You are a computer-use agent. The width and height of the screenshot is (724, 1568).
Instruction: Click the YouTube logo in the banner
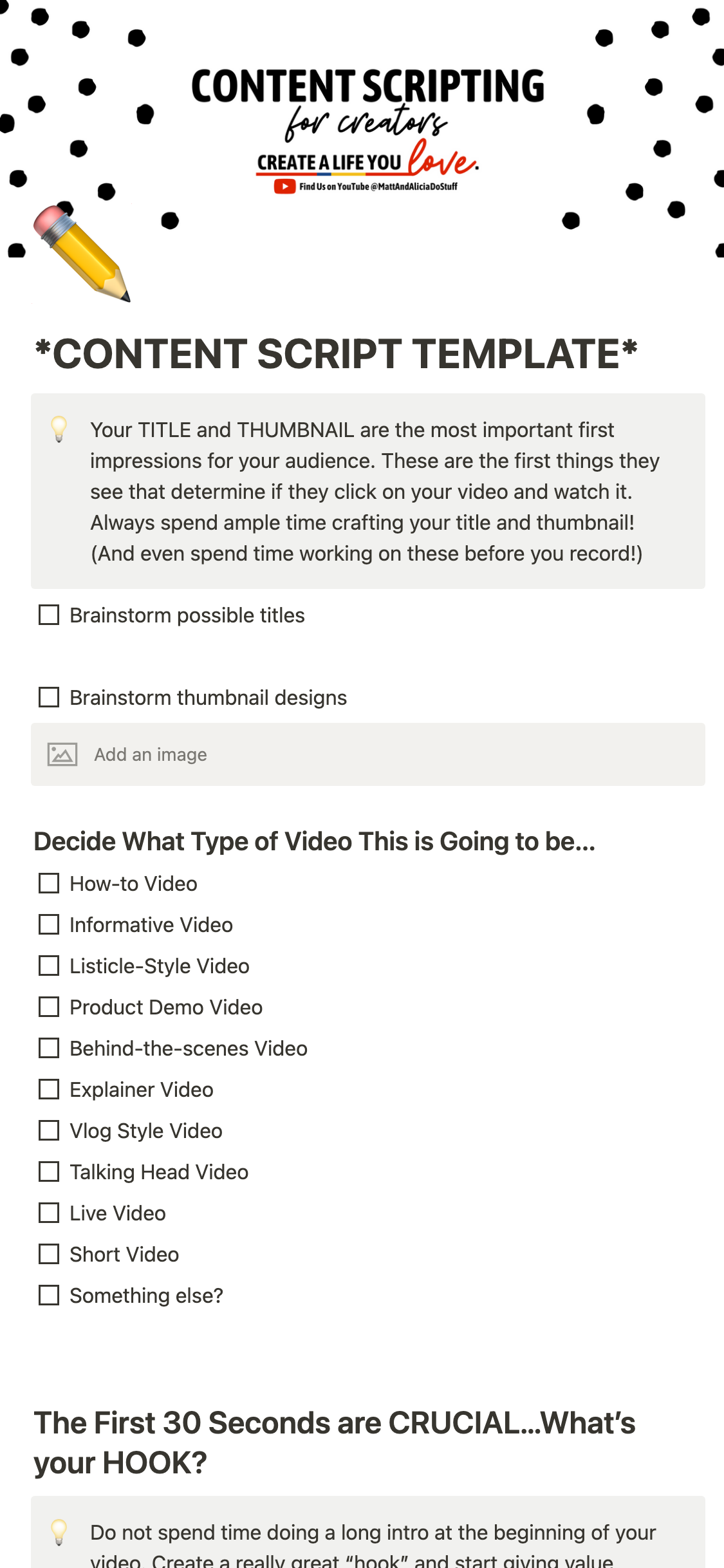pos(284,187)
